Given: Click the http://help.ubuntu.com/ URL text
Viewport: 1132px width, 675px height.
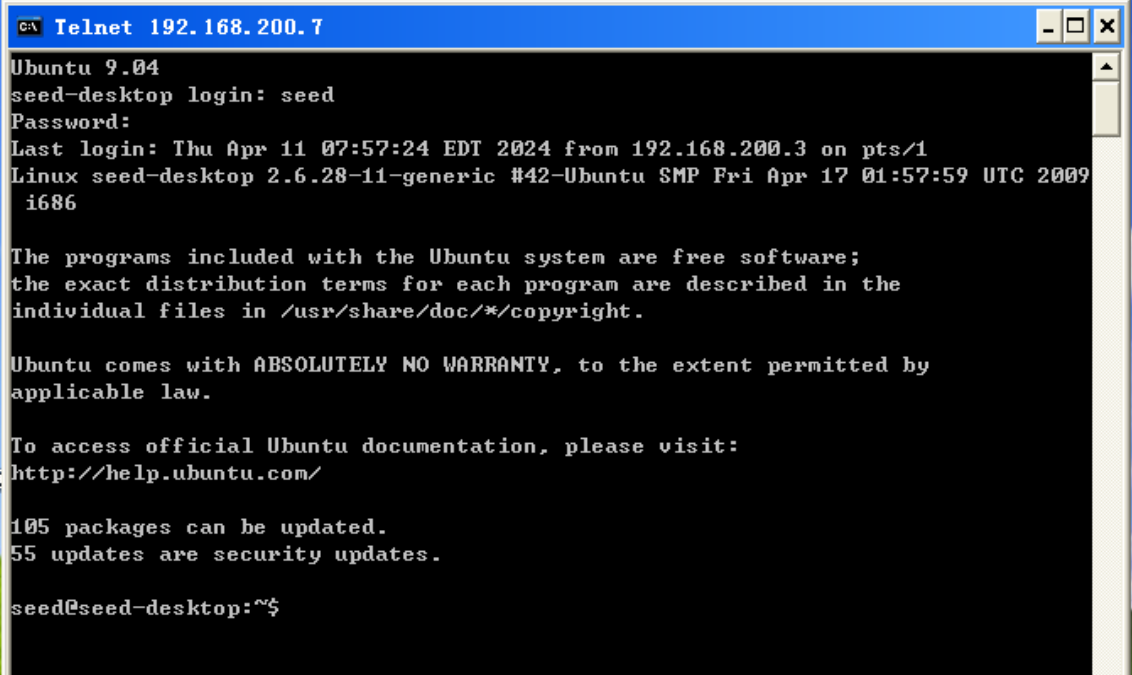Looking at the screenshot, I should click(166, 473).
